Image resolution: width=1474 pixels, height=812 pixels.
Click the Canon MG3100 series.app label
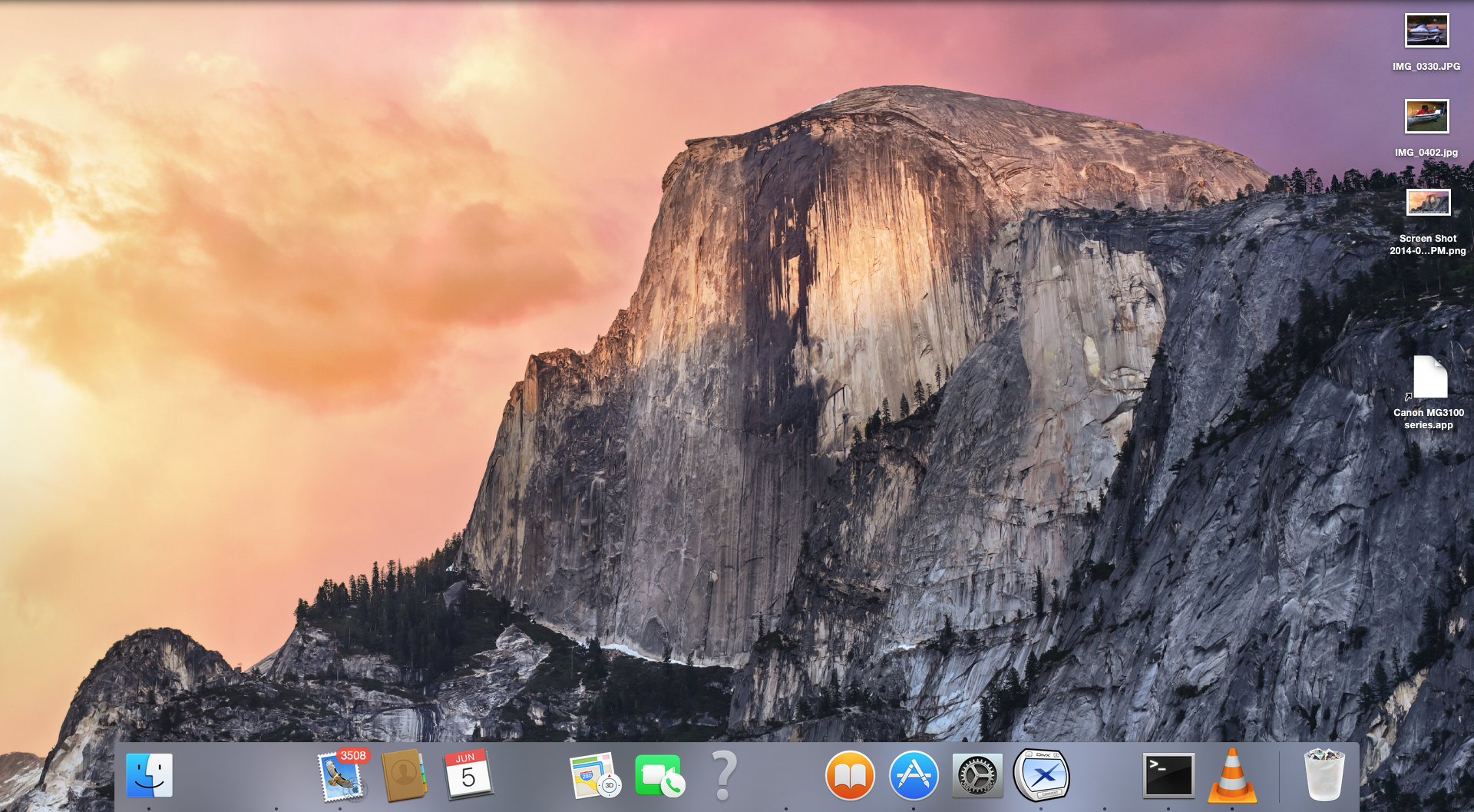pos(1429,419)
